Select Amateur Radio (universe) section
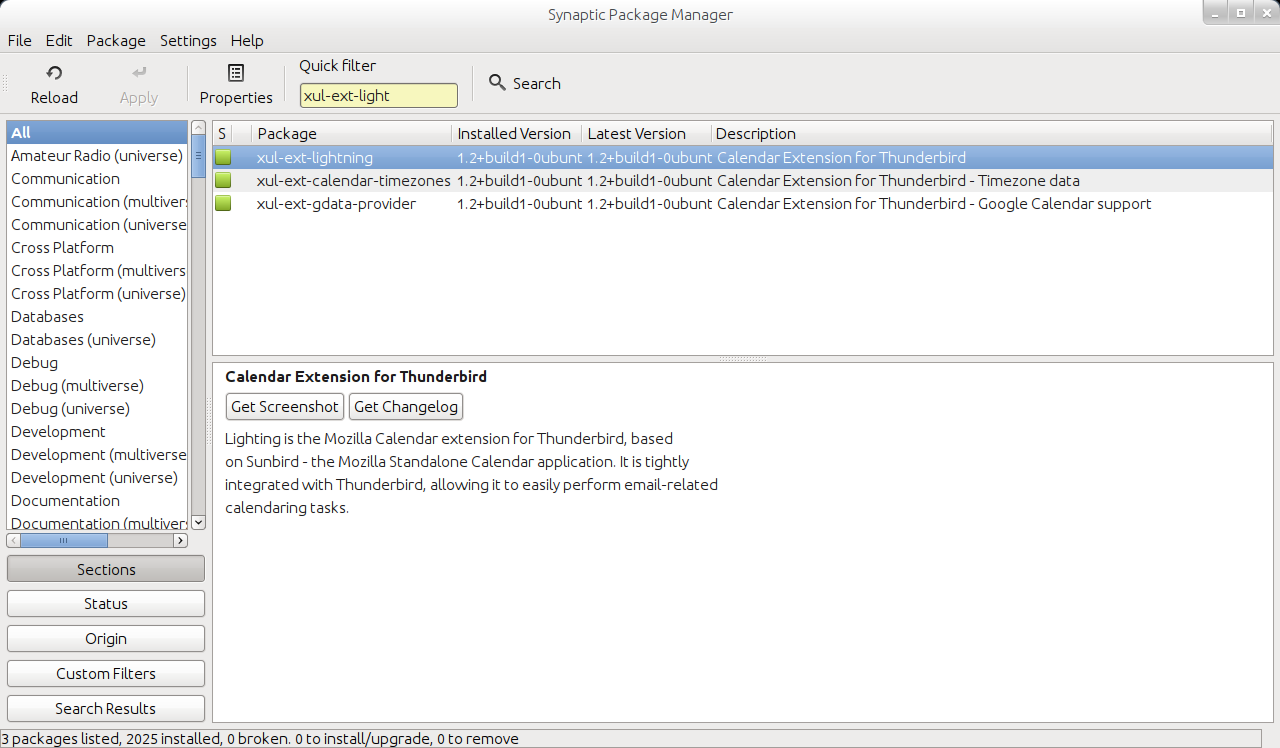The width and height of the screenshot is (1280, 748). click(98, 156)
